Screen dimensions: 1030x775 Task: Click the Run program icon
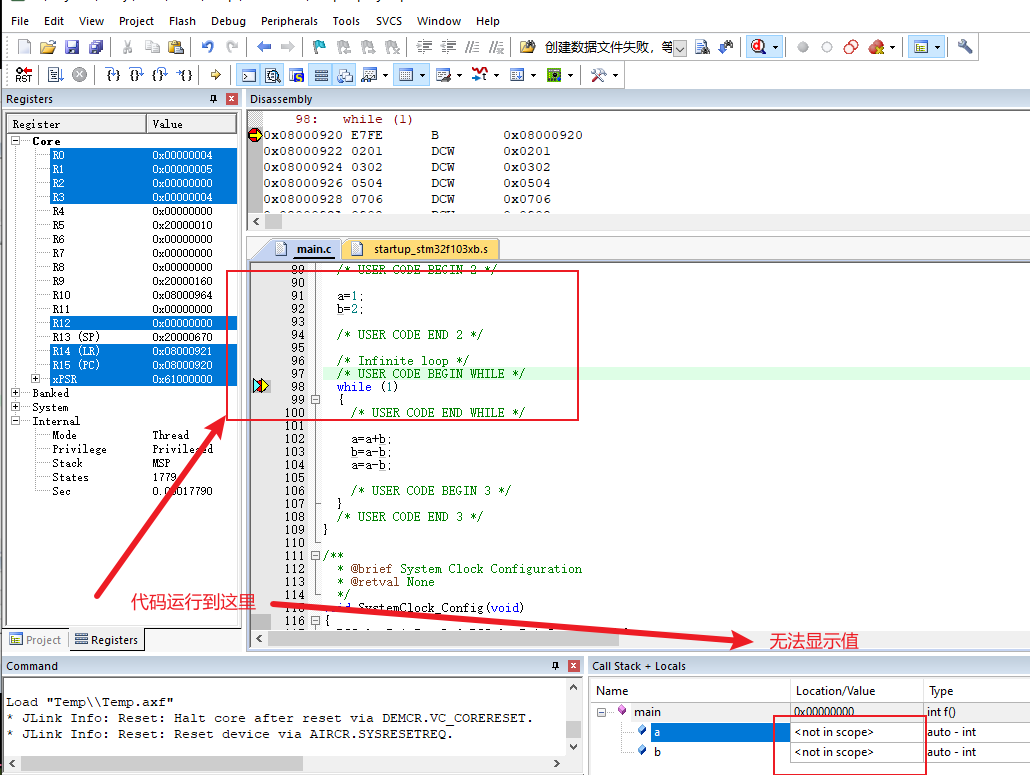pyautogui.click(x=55, y=75)
